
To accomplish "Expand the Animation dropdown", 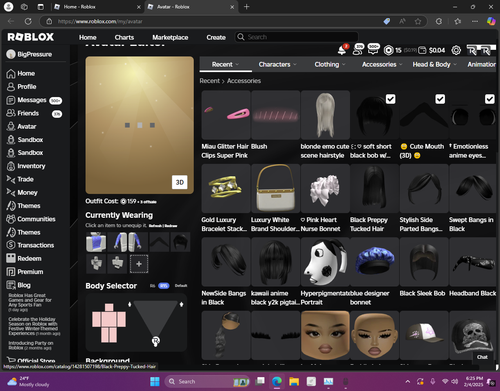I will pos(482,64).
